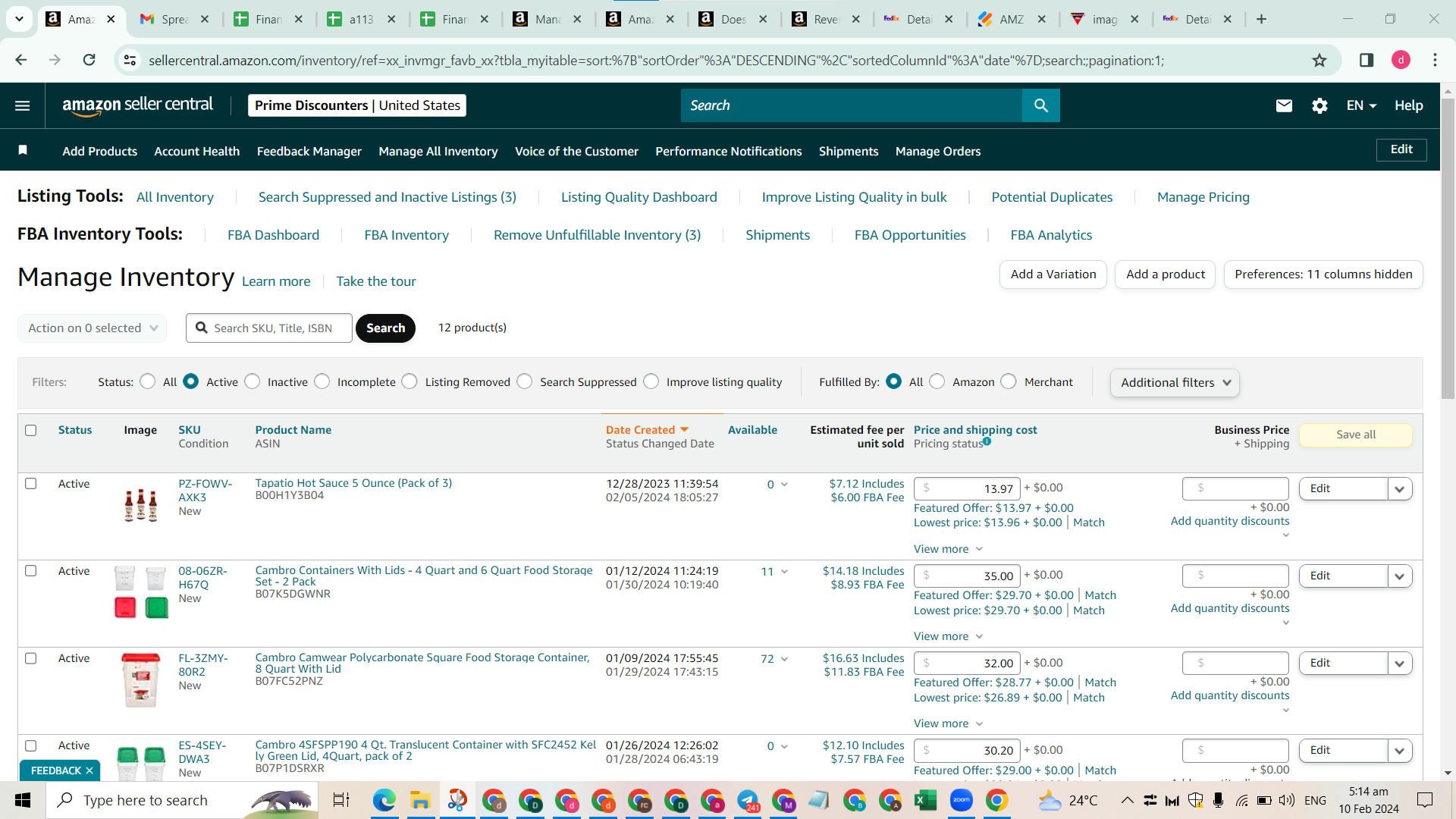Open Performance Notifications
The image size is (1456, 819).
[x=729, y=151]
